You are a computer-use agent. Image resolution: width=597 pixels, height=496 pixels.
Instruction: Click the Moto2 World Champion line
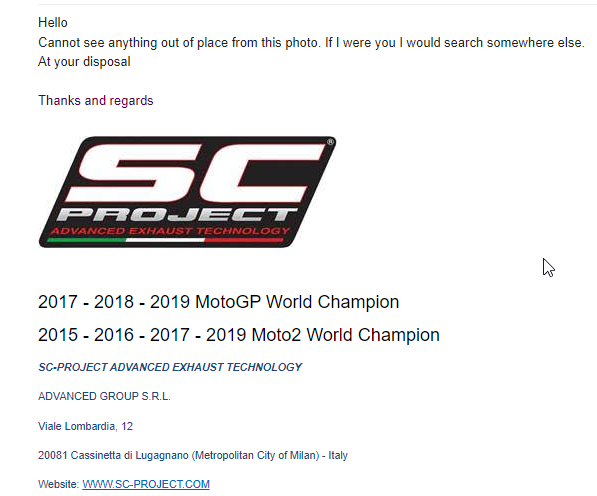pos(239,335)
